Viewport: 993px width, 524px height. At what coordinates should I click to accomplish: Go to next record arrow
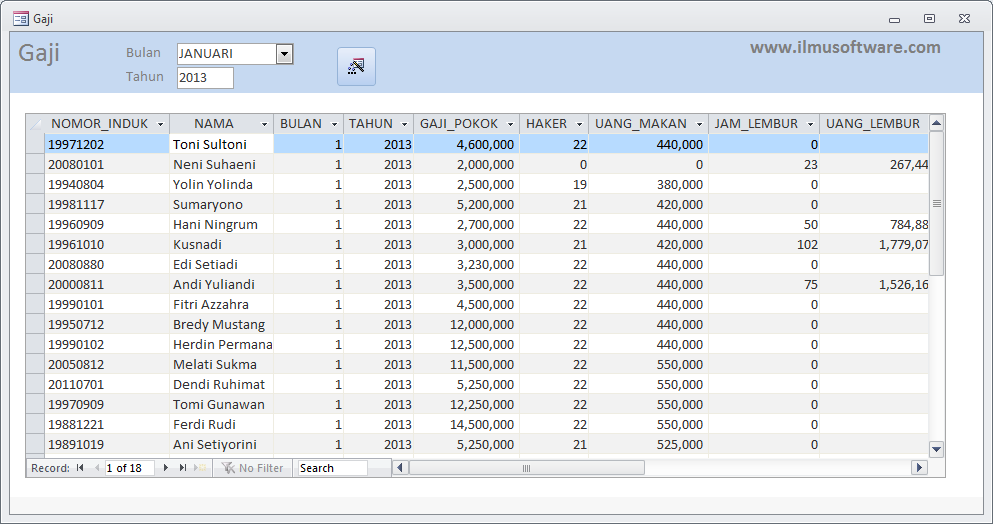tap(165, 468)
